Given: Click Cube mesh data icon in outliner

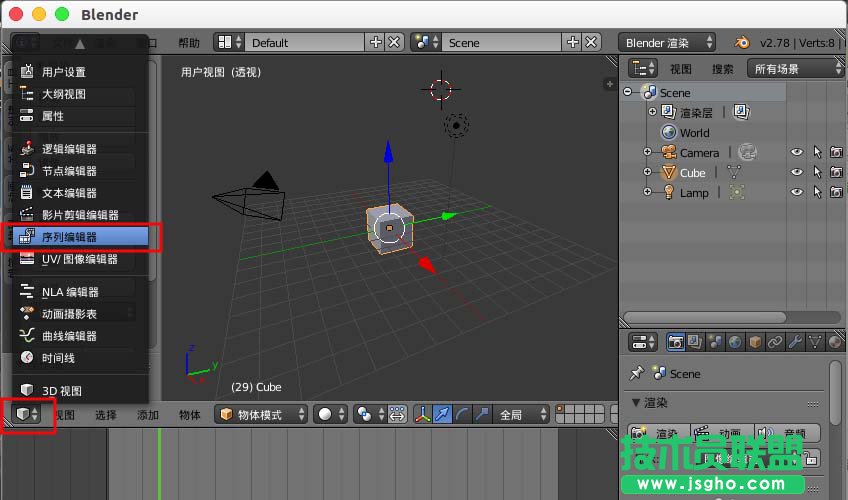Looking at the screenshot, I should pos(734,172).
